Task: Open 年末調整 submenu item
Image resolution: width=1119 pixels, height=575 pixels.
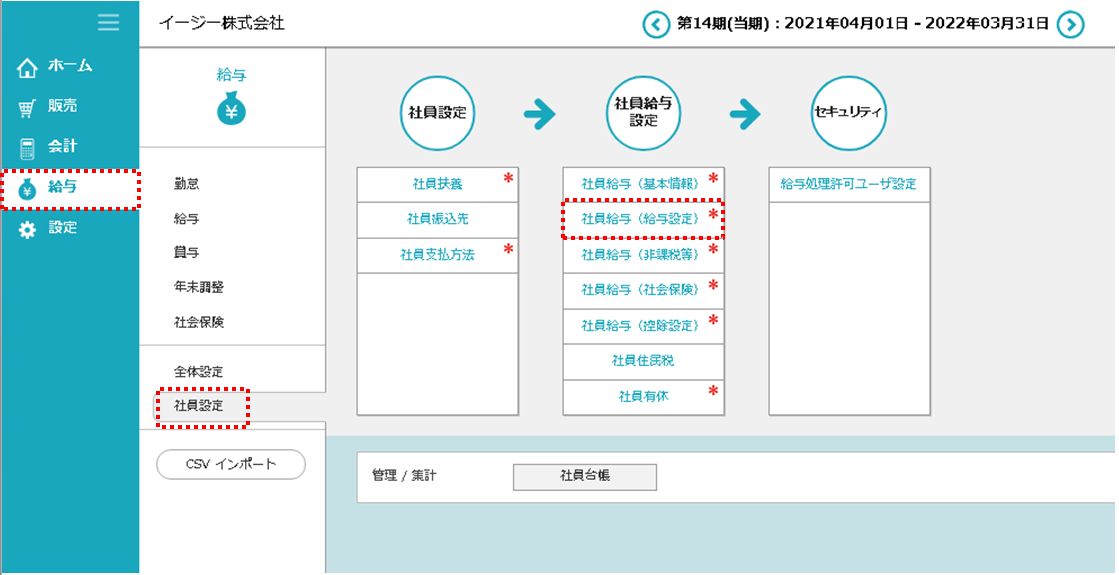Action: [x=199, y=287]
